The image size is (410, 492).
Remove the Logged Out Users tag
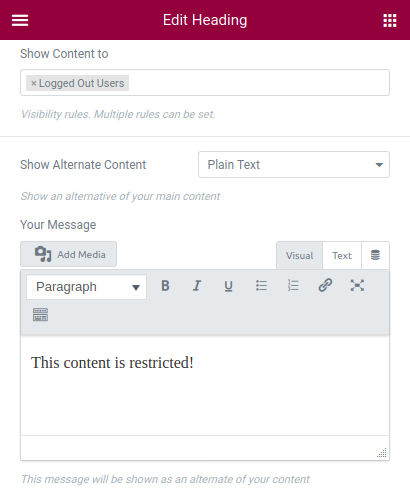pyautogui.click(x=34, y=83)
